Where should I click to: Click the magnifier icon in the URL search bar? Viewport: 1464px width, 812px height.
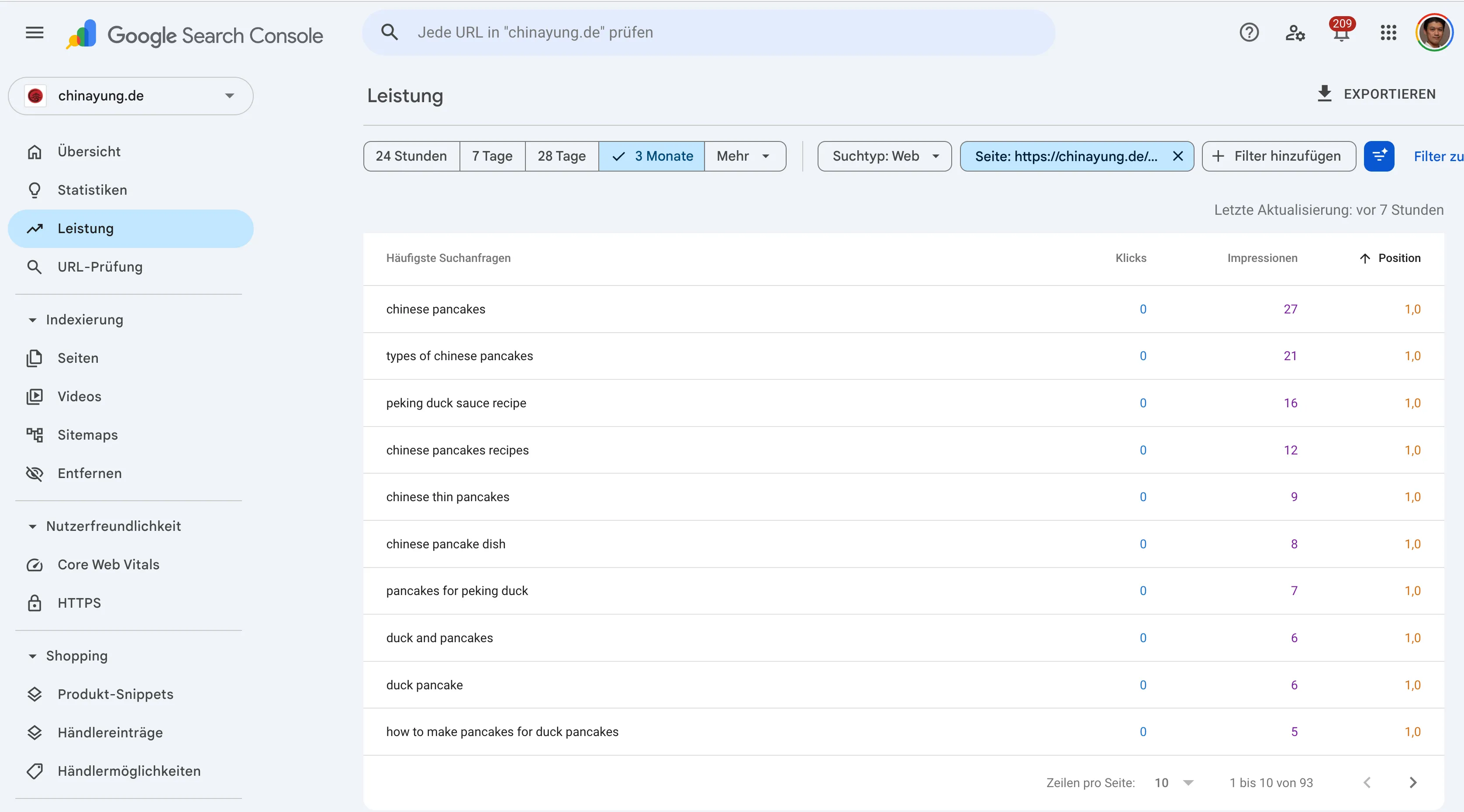point(389,32)
